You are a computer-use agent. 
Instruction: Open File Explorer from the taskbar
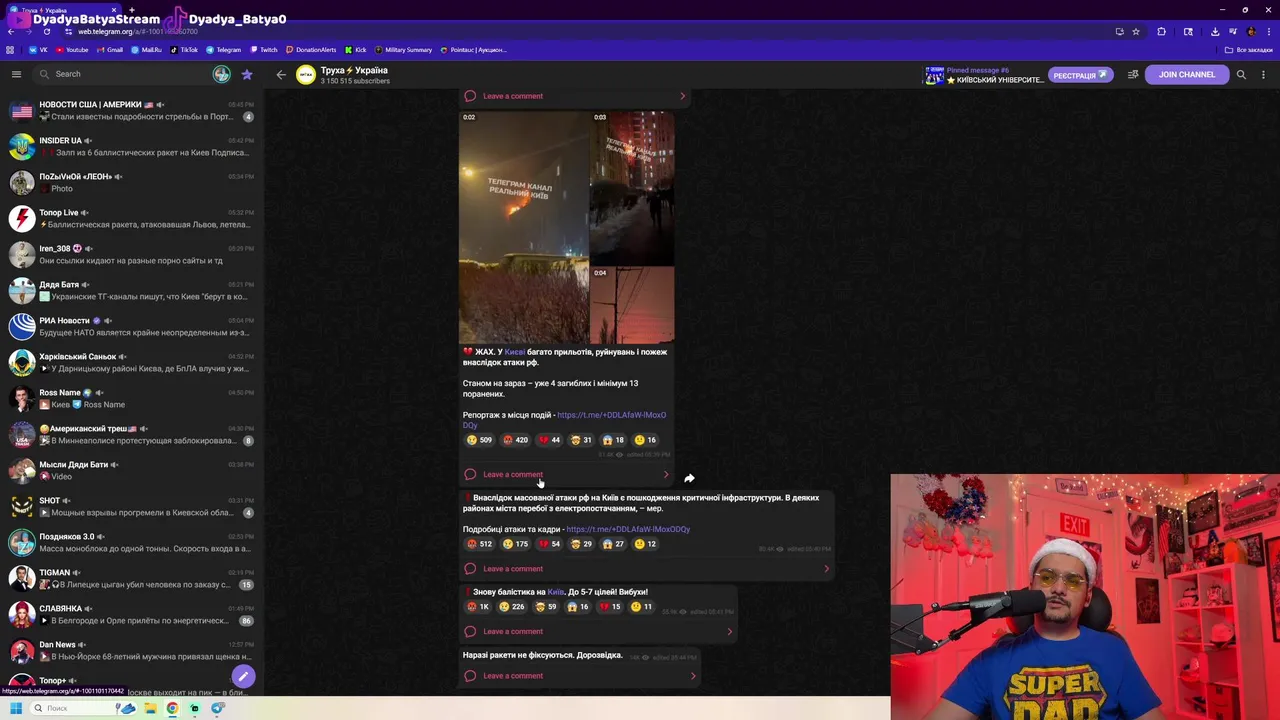[x=150, y=708]
